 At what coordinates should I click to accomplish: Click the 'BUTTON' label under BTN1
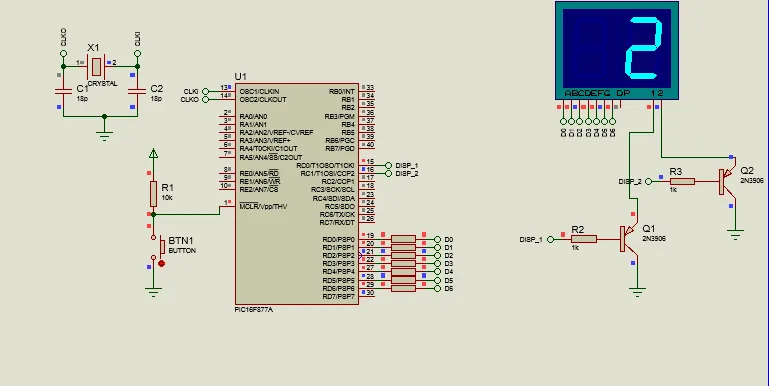point(182,251)
